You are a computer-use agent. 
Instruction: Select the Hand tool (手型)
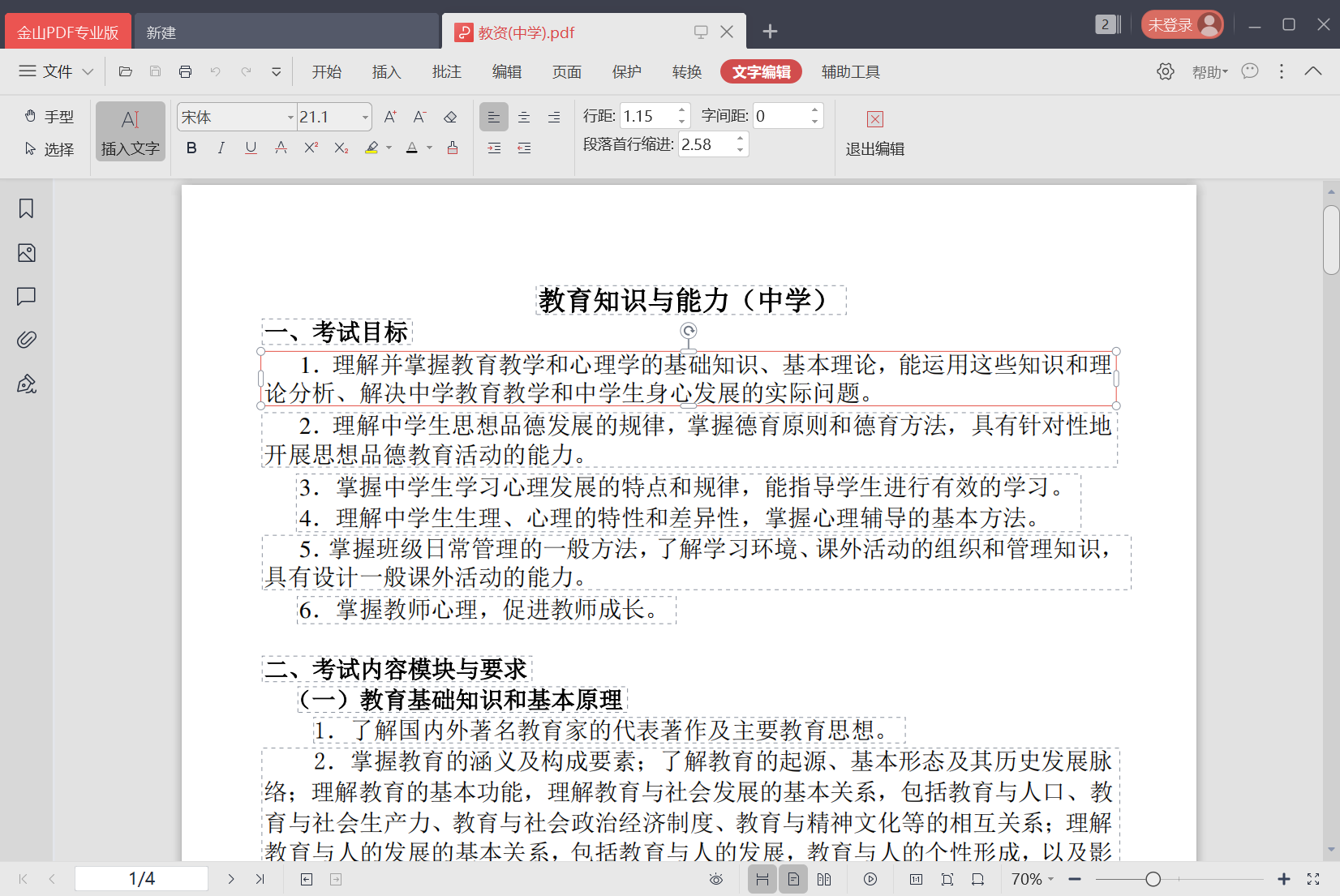click(49, 117)
